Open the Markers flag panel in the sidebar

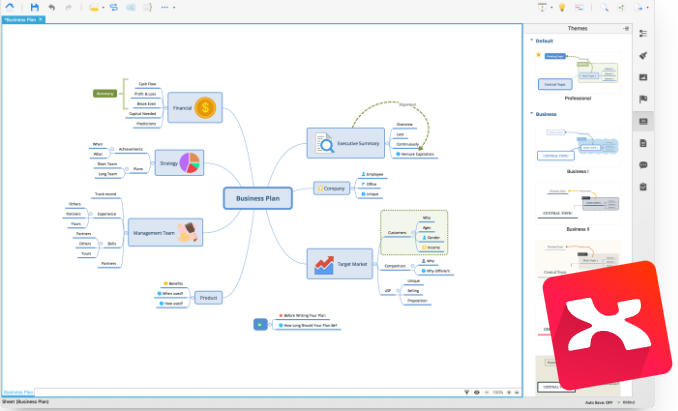pos(643,100)
